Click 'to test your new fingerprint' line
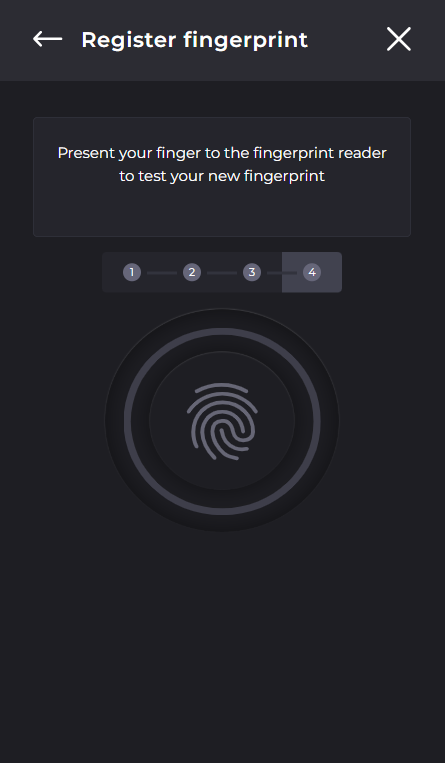The width and height of the screenshot is (445, 763). coord(222,176)
